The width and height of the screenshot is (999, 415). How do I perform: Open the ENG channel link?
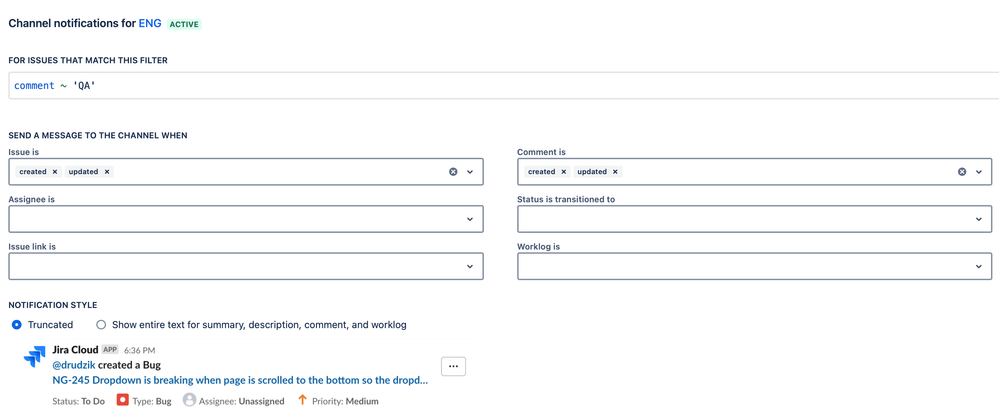pos(150,24)
